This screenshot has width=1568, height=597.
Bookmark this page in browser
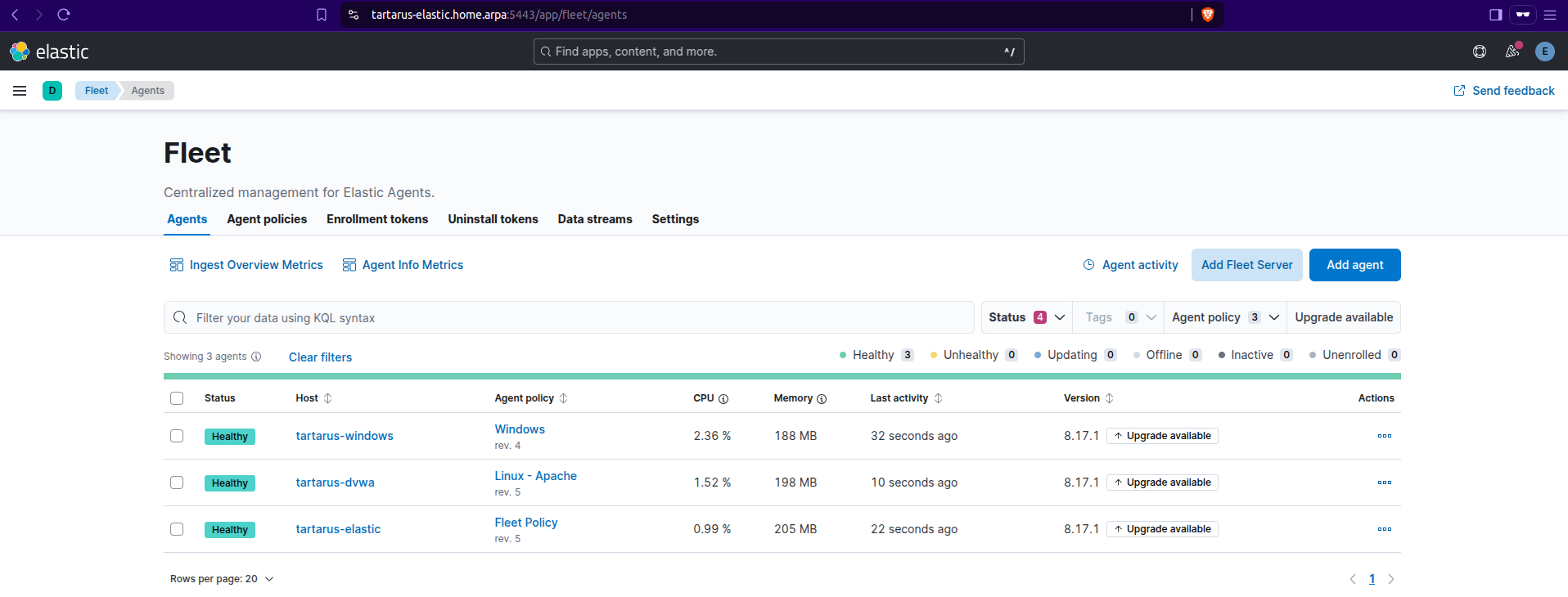(322, 15)
